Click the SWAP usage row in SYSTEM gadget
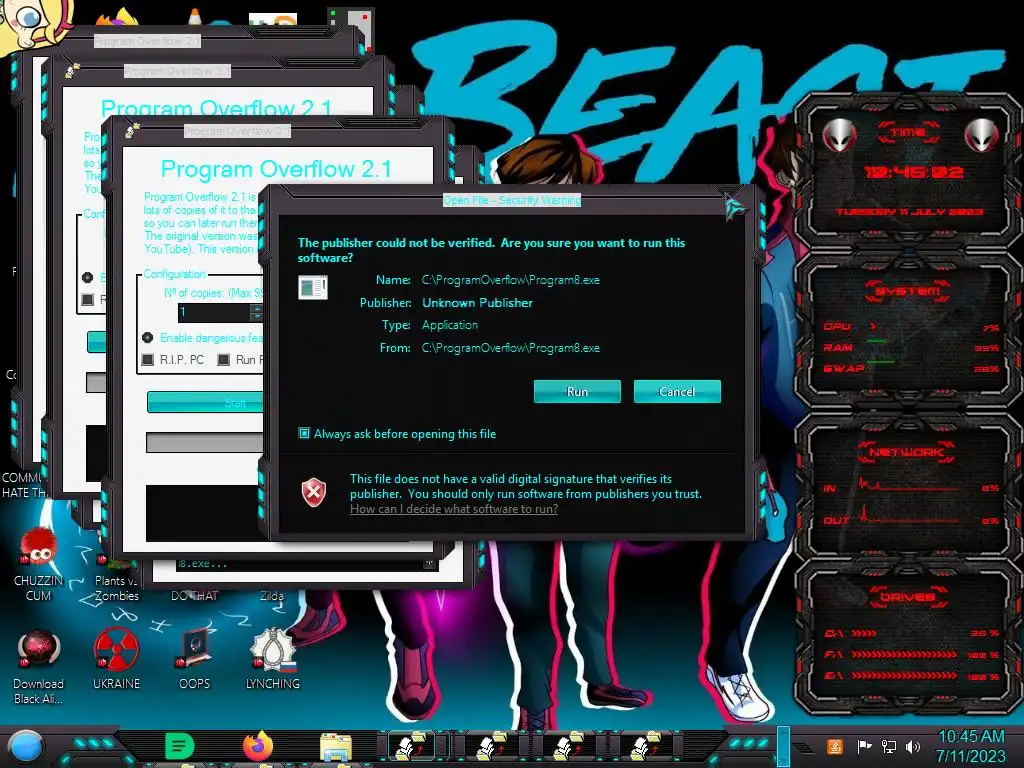The width and height of the screenshot is (1024, 768). coord(911,368)
